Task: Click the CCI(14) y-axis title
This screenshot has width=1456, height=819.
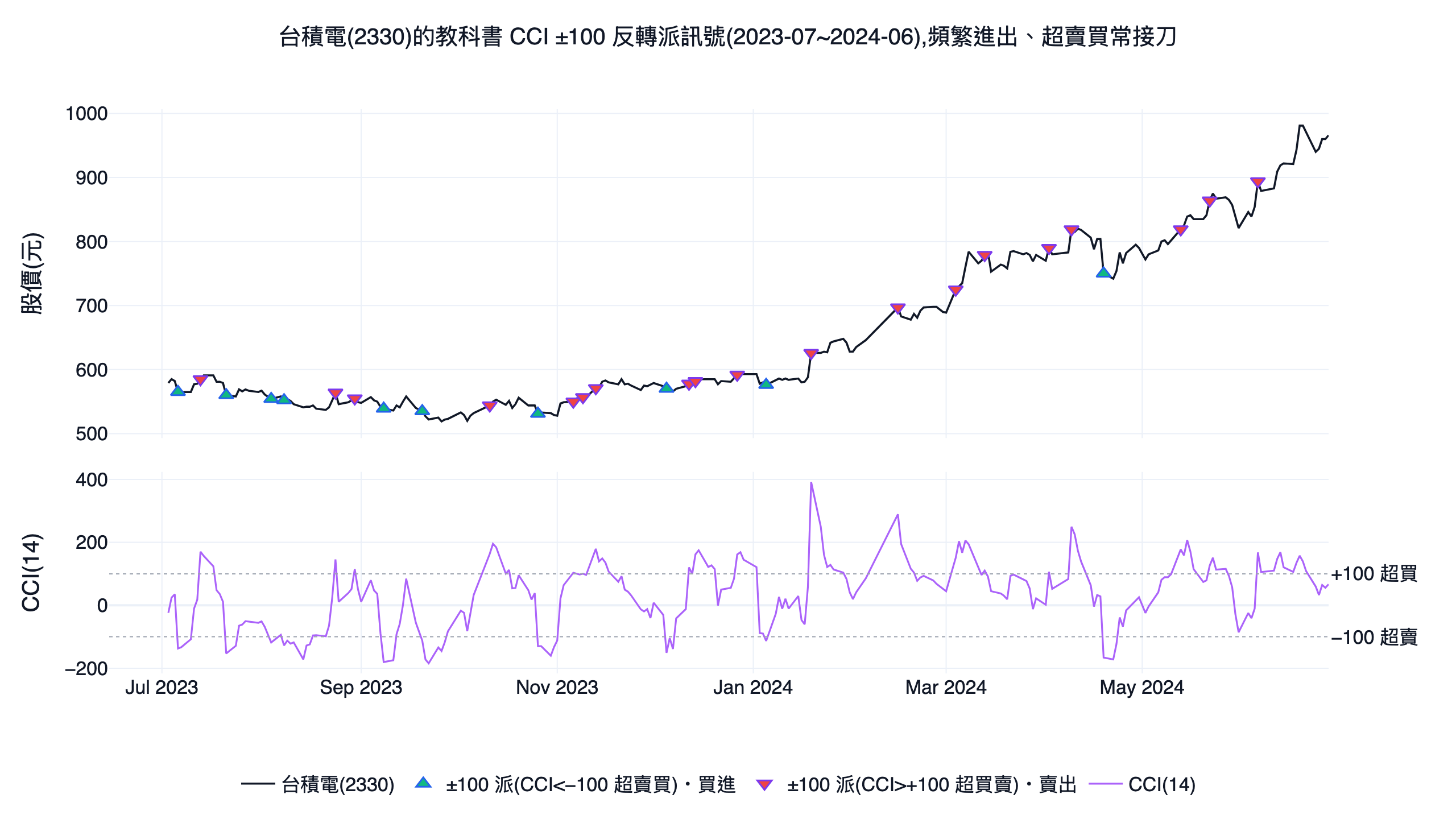Action: point(31,573)
